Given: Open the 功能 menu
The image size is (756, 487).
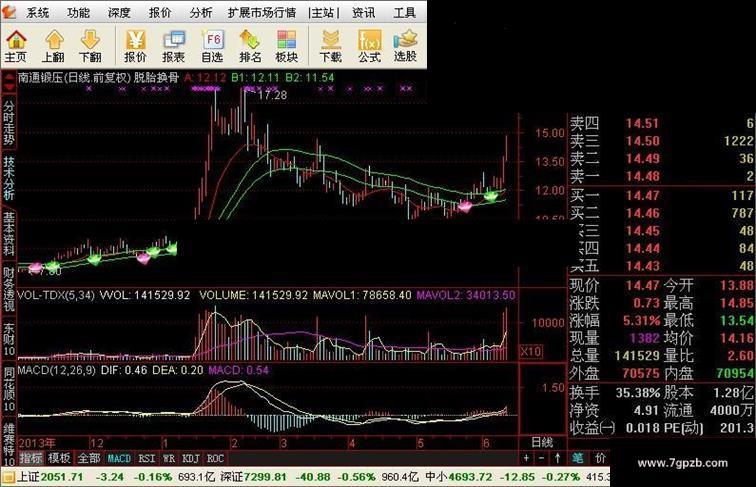Looking at the screenshot, I should pyautogui.click(x=78, y=13).
